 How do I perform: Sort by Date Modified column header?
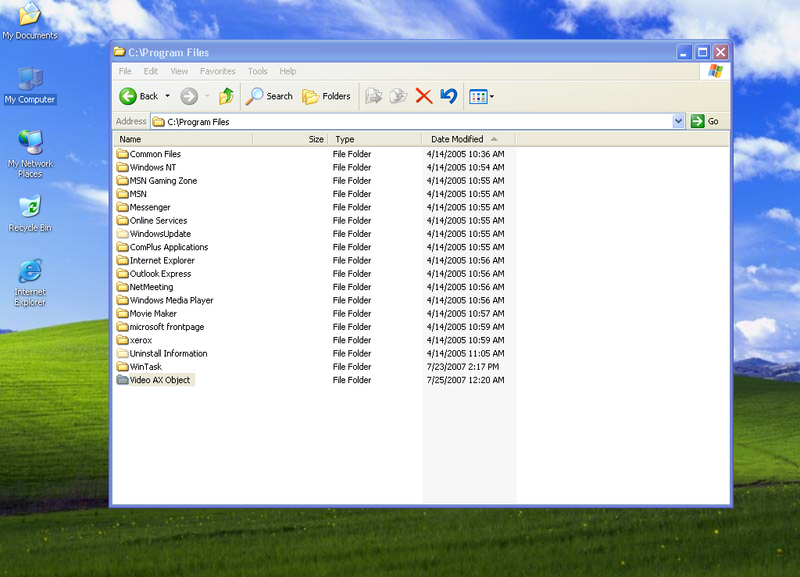click(469, 139)
